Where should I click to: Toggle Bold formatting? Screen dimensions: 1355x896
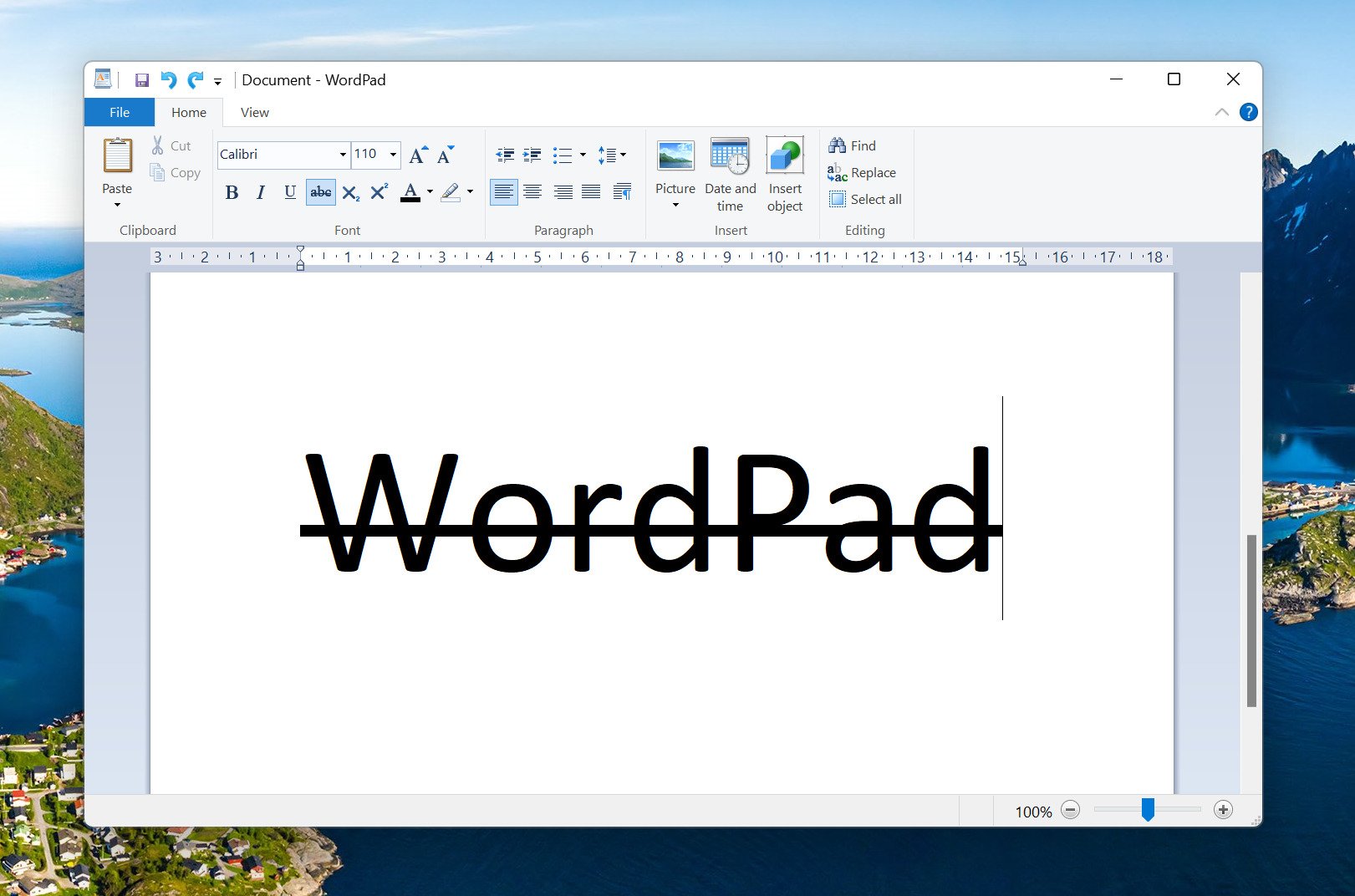[x=232, y=192]
